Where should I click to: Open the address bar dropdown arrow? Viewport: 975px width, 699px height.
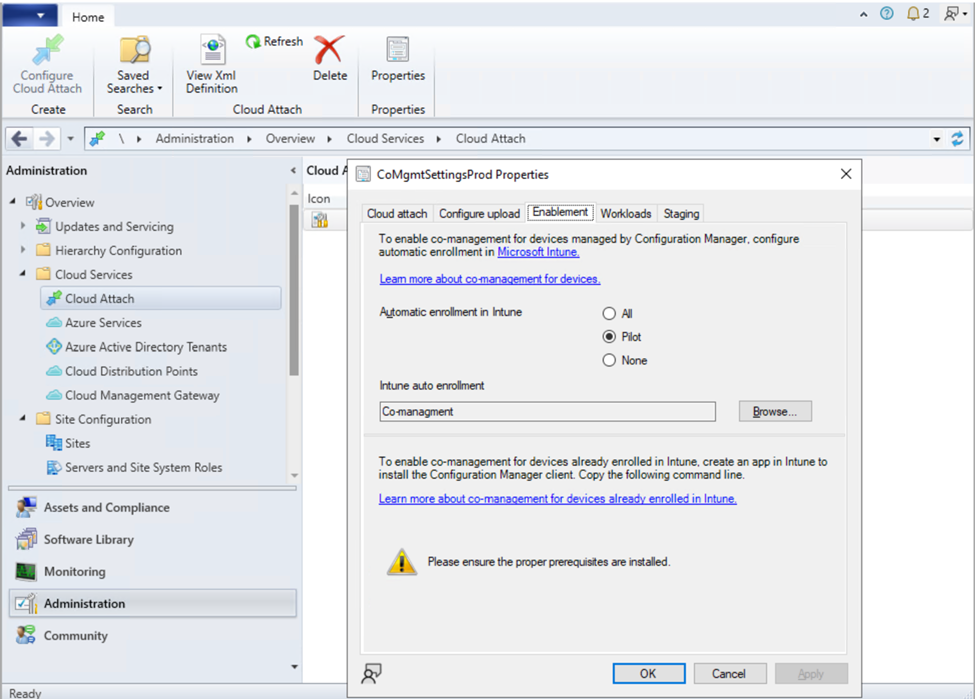pos(936,139)
